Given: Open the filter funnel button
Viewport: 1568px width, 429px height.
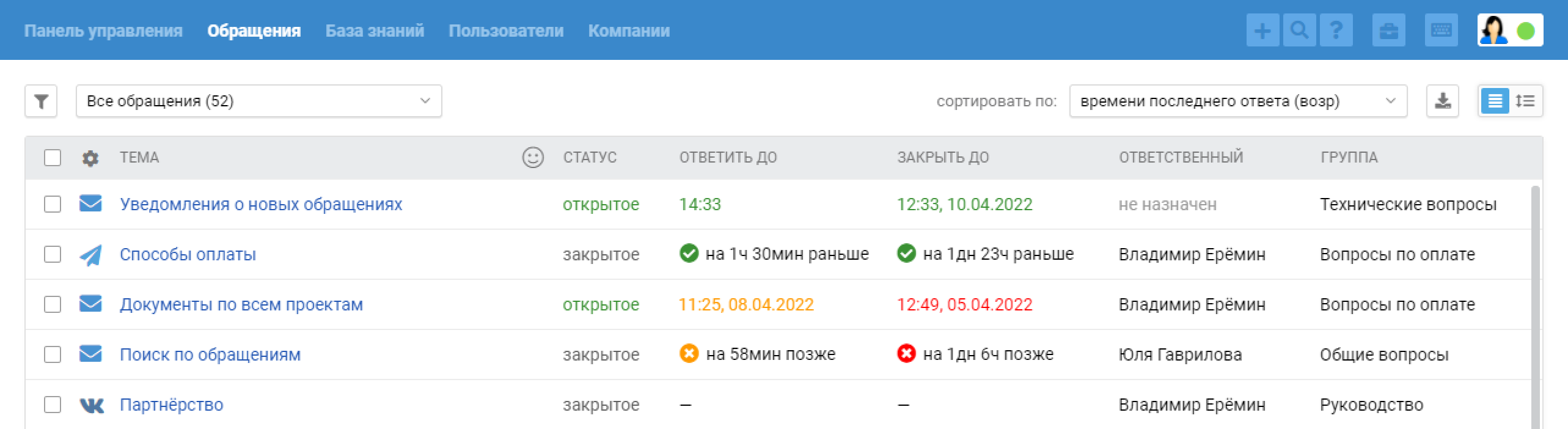Looking at the screenshot, I should [x=41, y=101].
